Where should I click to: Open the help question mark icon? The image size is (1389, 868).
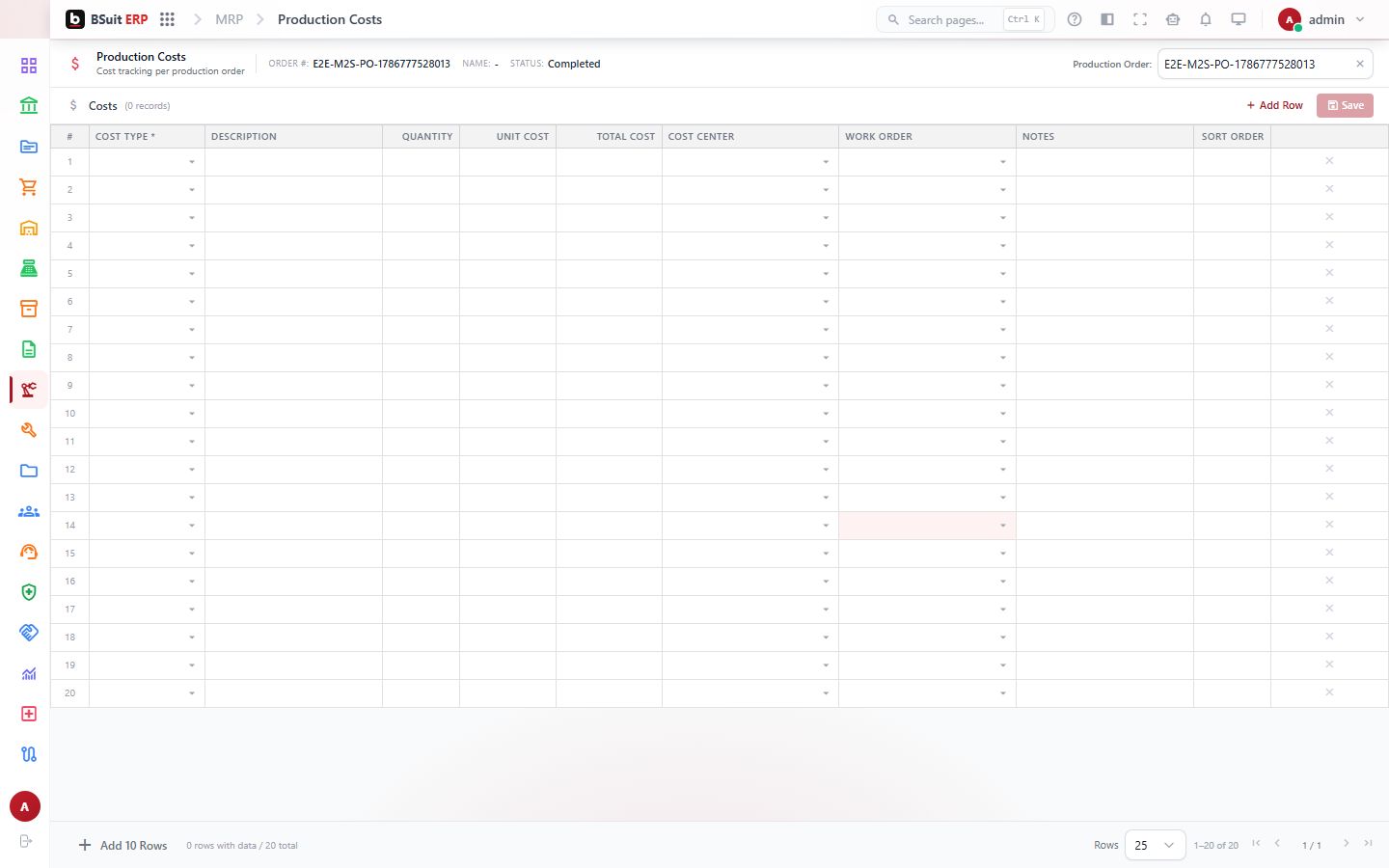pos(1075,19)
